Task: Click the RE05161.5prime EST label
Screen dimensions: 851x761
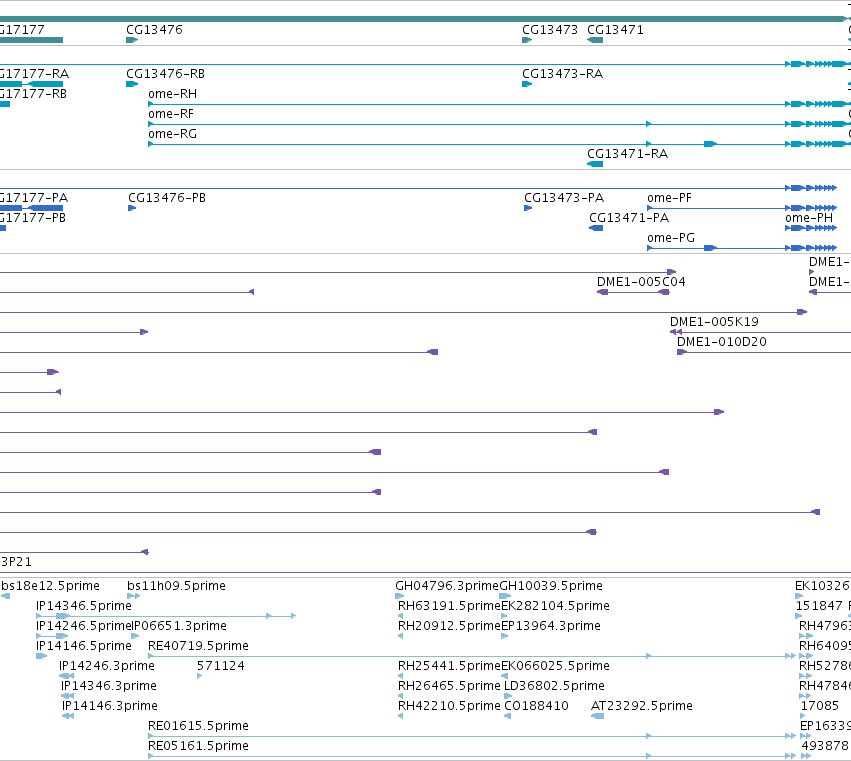Action: pyautogui.click(x=198, y=747)
